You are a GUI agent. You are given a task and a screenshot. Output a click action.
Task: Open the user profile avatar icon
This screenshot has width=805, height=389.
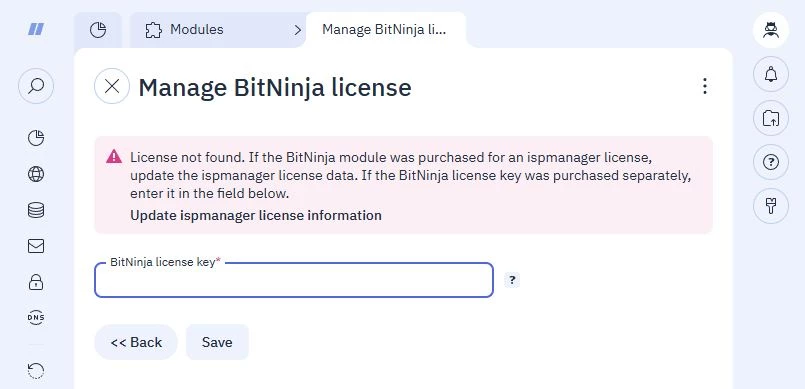coord(771,30)
